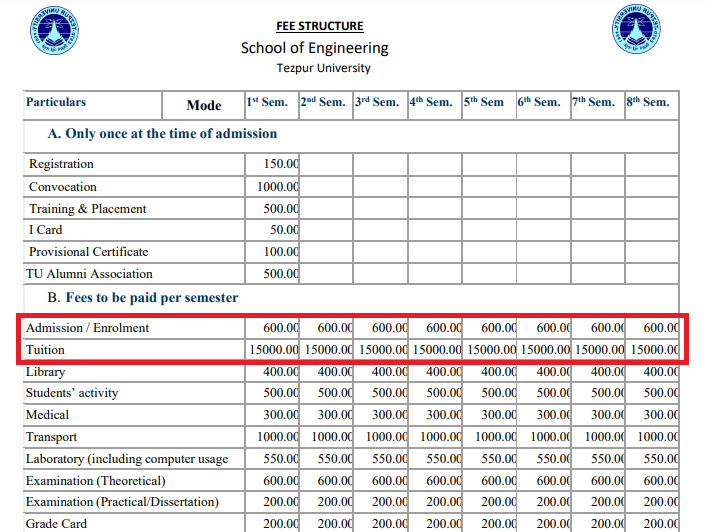Click the Tuition row label
The width and height of the screenshot is (707, 532).
click(45, 350)
